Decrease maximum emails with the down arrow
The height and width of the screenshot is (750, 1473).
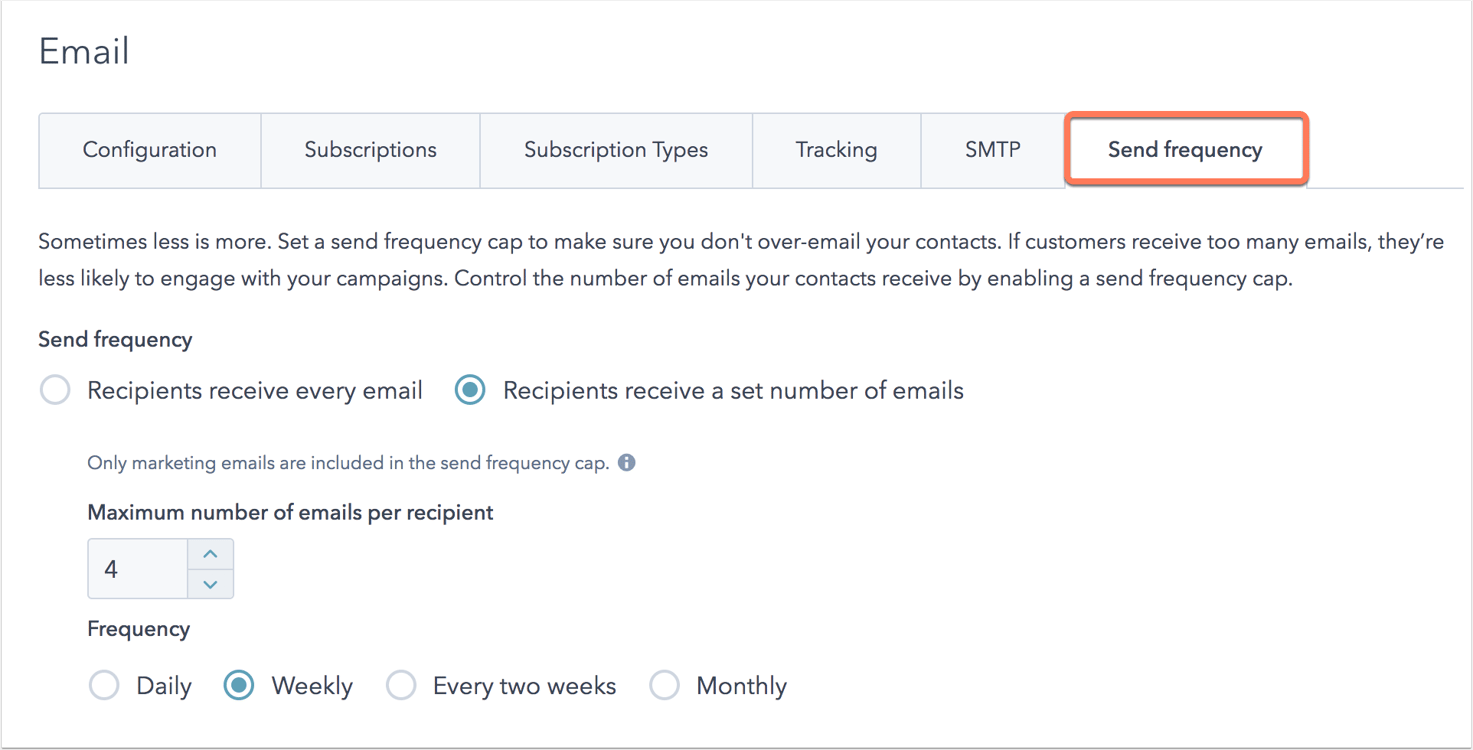[x=210, y=584]
